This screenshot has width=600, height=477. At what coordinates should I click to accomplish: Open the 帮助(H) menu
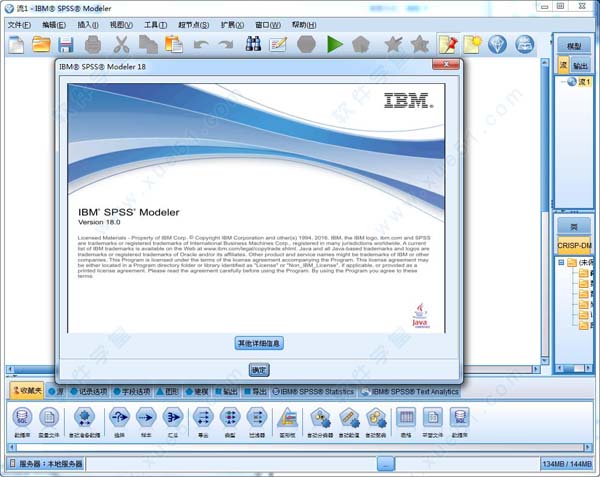[304, 25]
